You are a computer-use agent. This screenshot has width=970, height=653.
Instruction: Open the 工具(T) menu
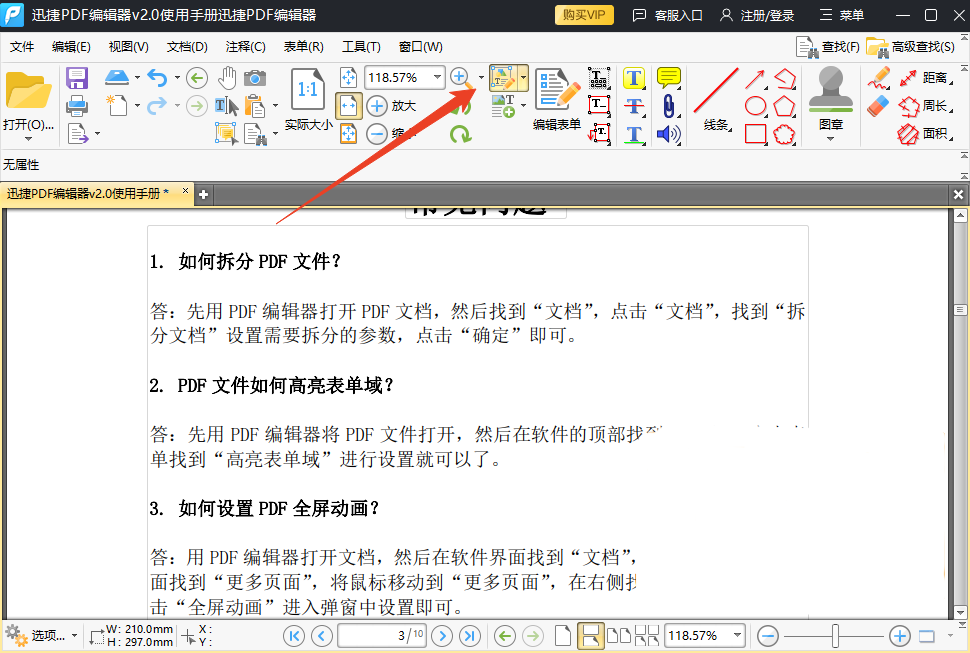click(361, 47)
